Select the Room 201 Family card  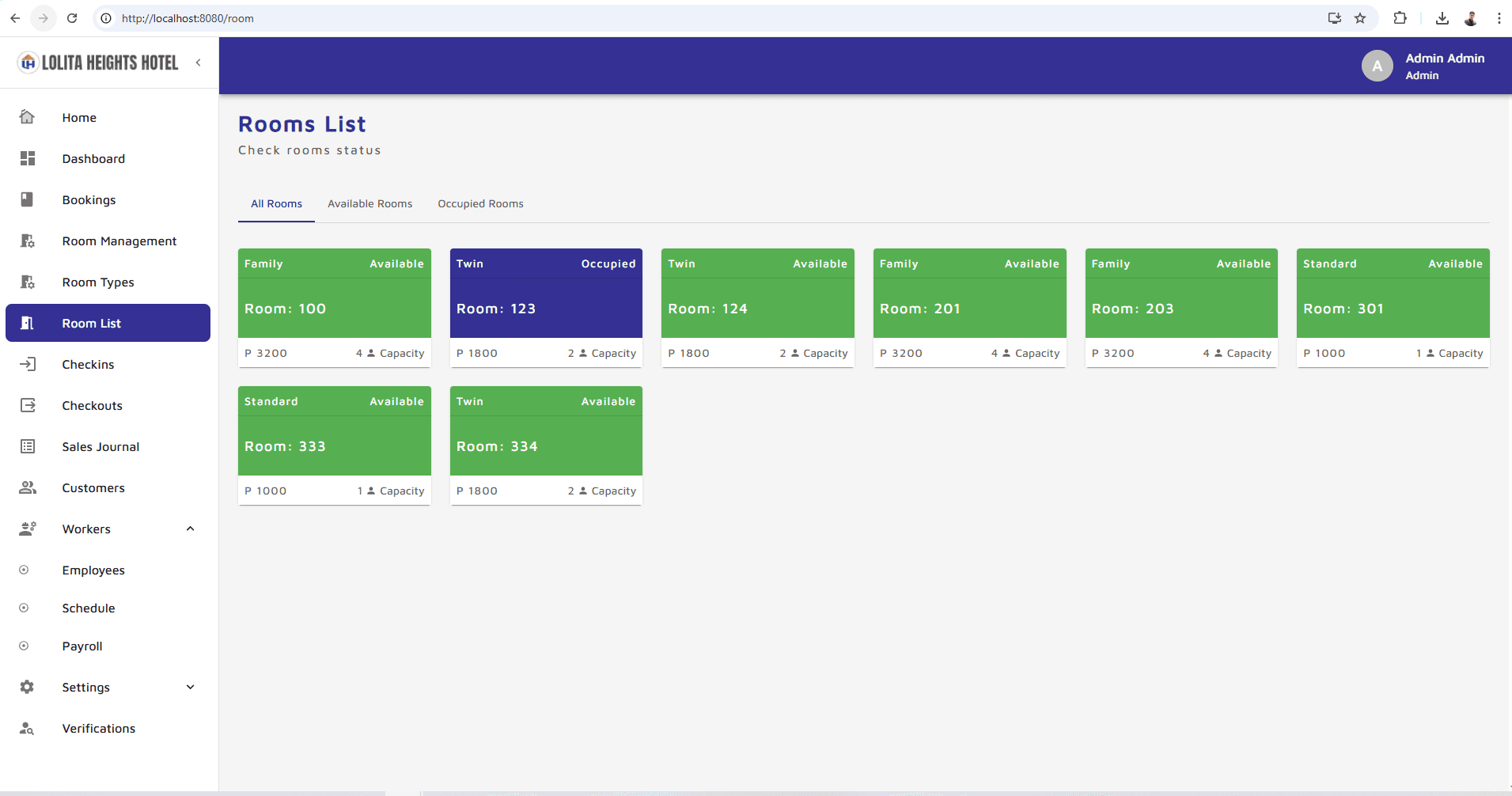coord(969,308)
